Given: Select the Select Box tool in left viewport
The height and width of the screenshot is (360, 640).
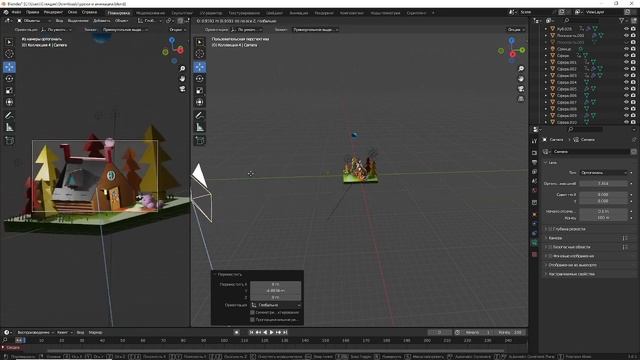Looking at the screenshot, I should (x=9, y=42).
